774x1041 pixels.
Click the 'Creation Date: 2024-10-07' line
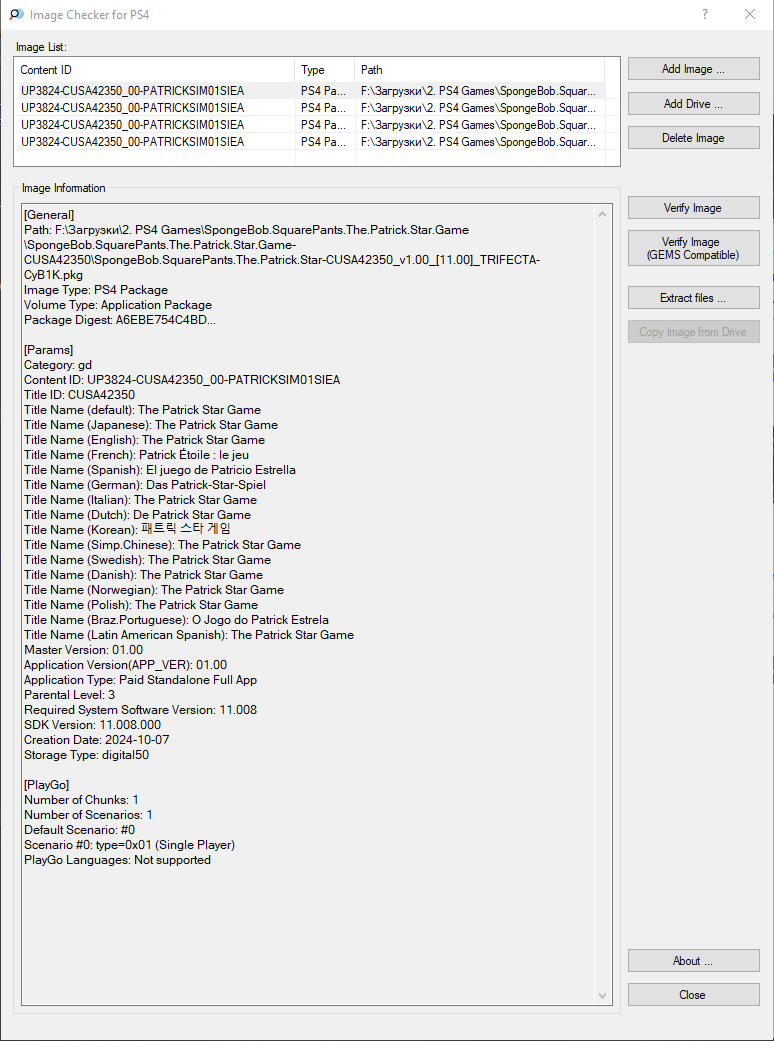96,740
